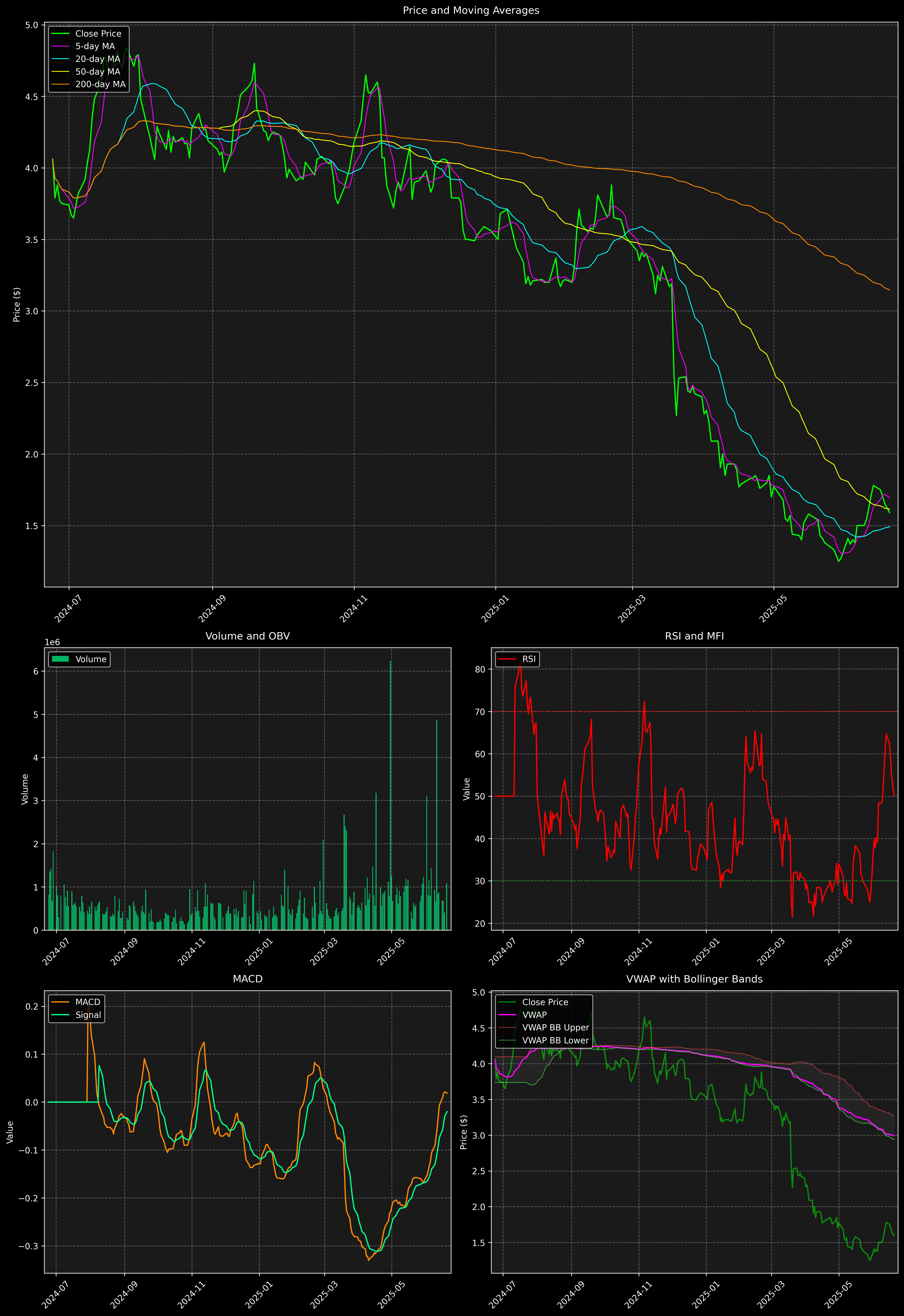This screenshot has width=904, height=1316.
Task: Click the '6' tick on the volume axis
Action: (x=36, y=672)
